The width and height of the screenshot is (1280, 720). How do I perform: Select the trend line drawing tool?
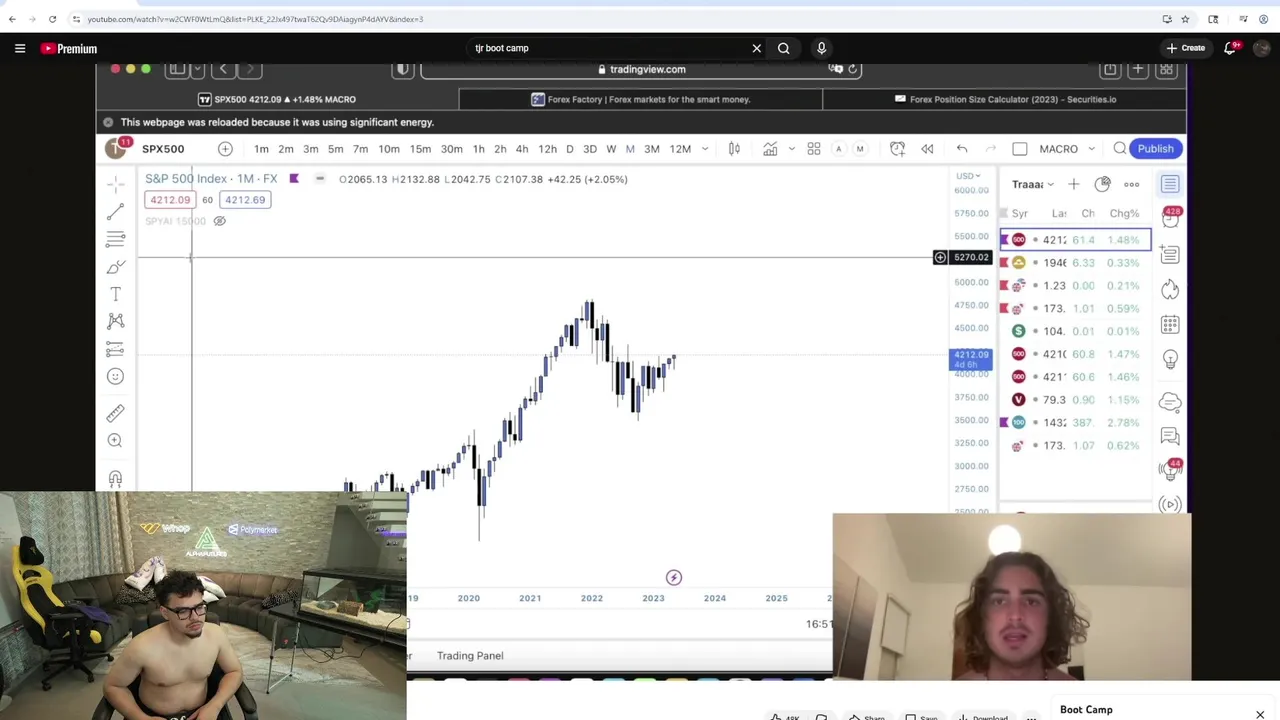click(116, 211)
